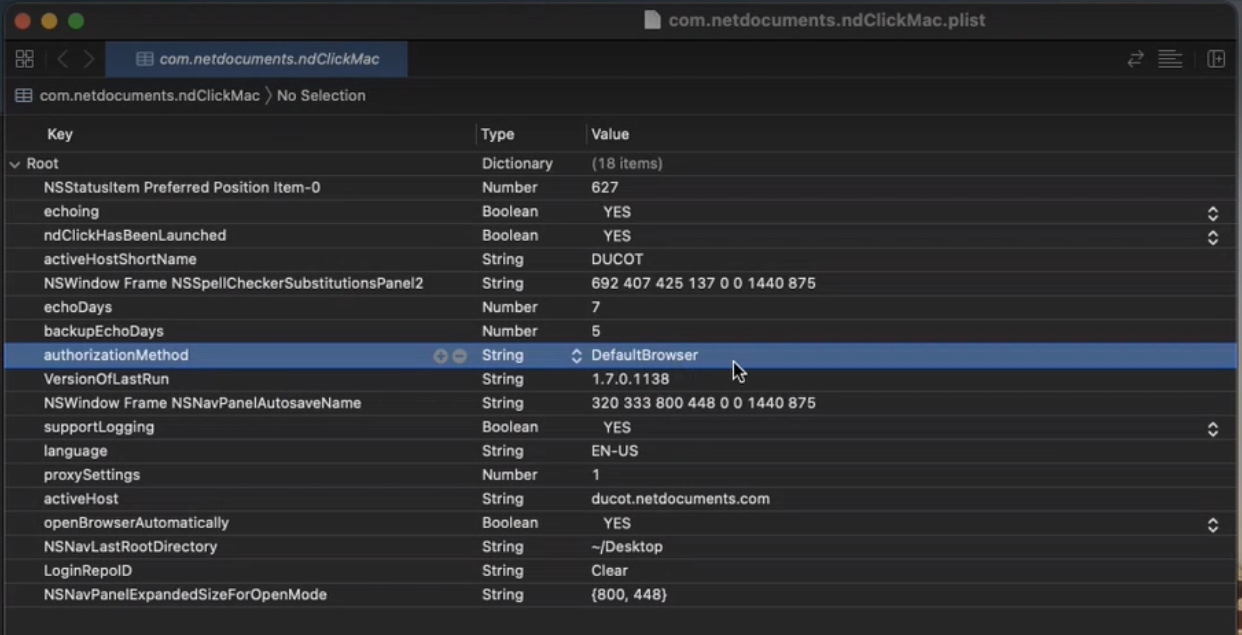Click the authorizationMethod key name
This screenshot has width=1242, height=635.
click(116, 356)
